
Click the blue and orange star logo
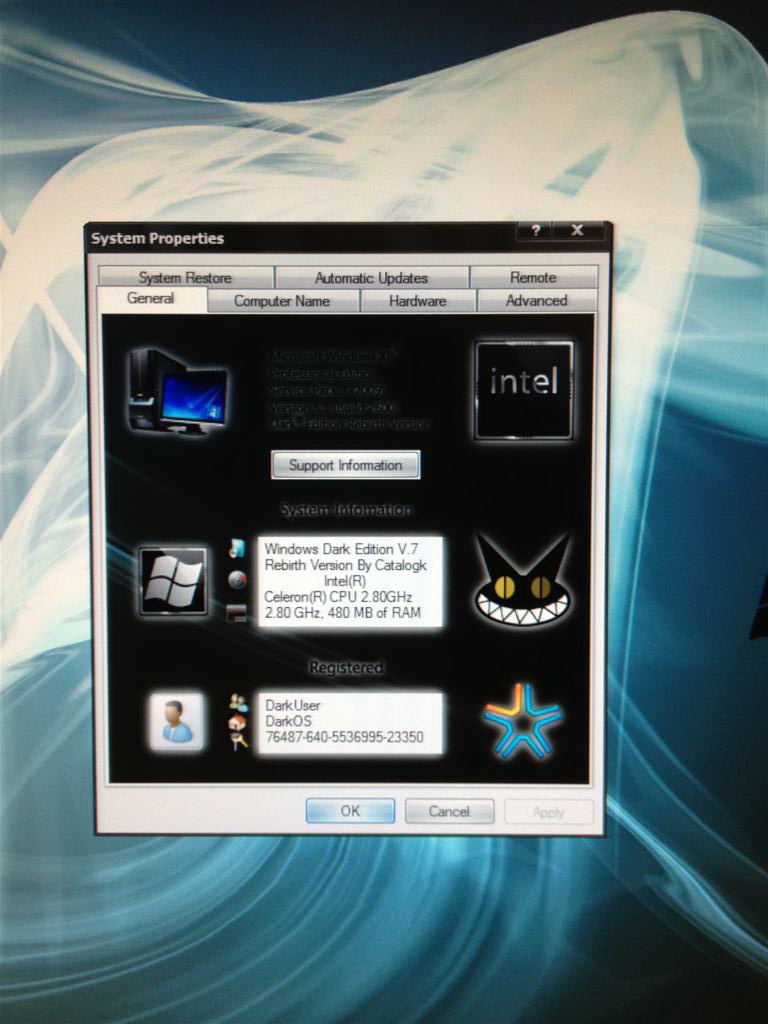coord(522,721)
